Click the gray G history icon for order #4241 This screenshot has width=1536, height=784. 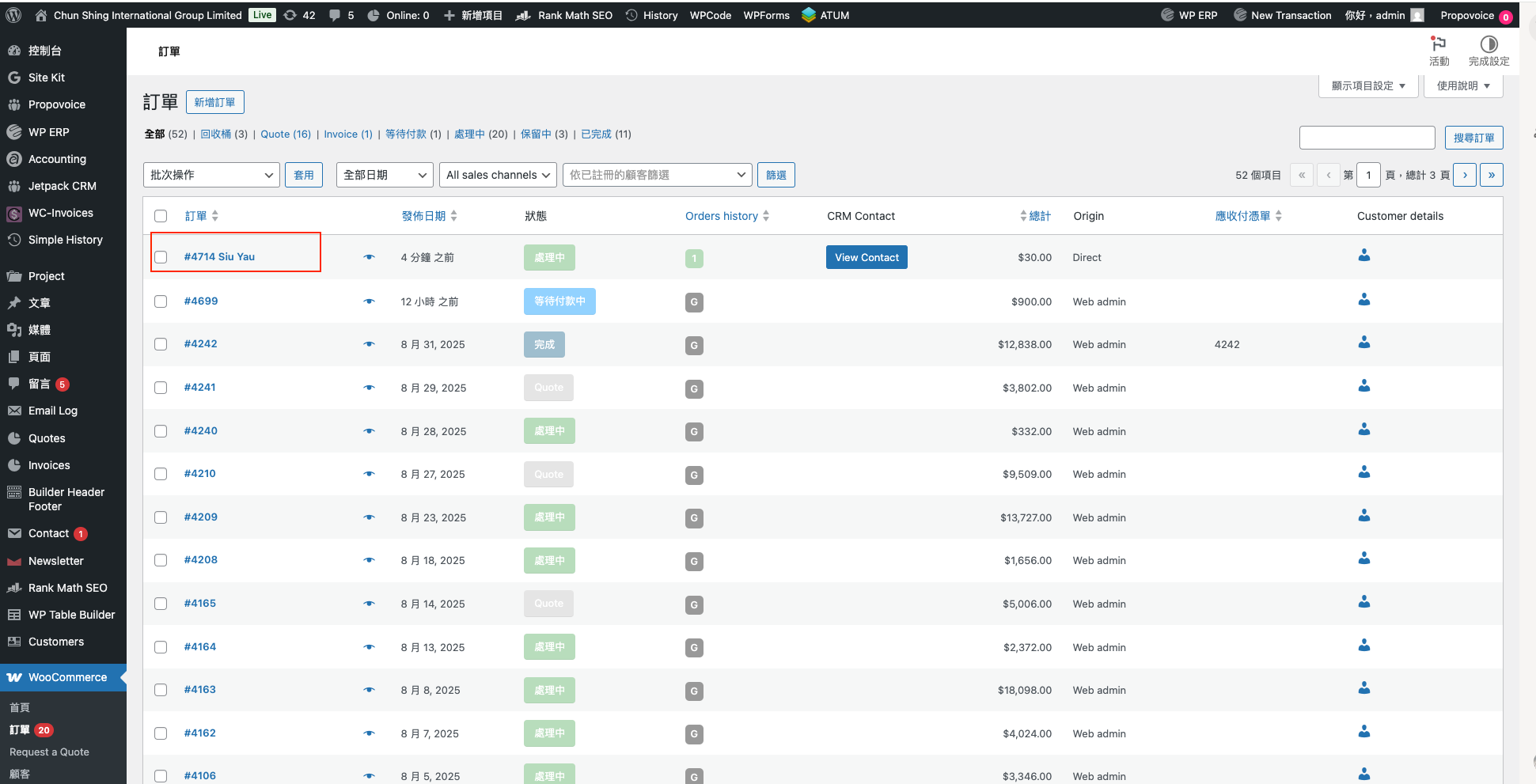(x=694, y=388)
